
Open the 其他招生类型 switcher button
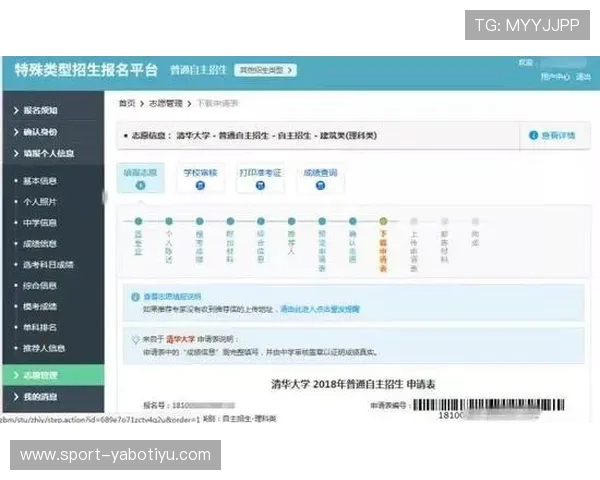pos(265,70)
